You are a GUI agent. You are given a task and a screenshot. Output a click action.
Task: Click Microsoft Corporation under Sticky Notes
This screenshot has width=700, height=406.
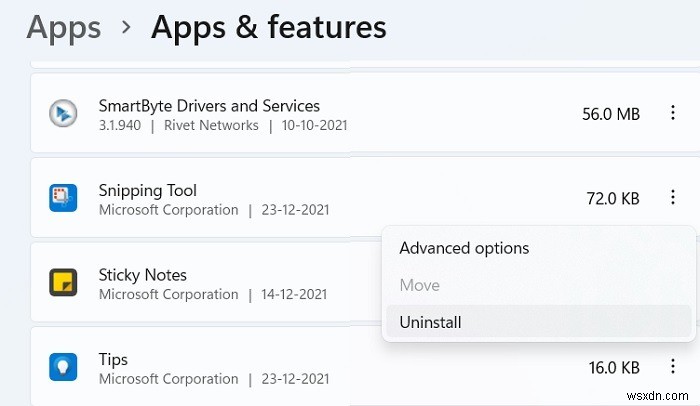pyautogui.click(x=169, y=294)
